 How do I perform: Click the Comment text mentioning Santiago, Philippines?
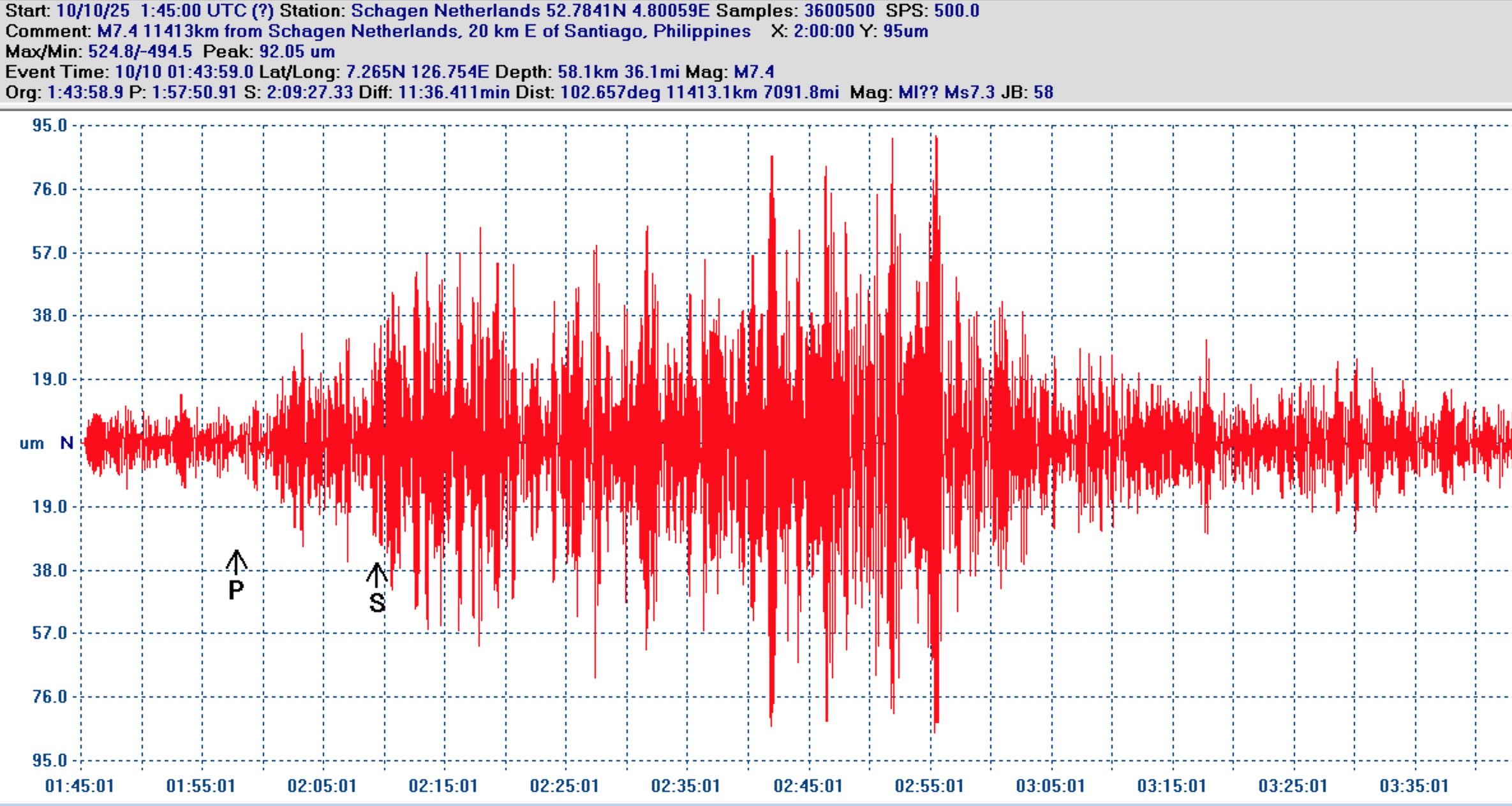click(x=424, y=31)
